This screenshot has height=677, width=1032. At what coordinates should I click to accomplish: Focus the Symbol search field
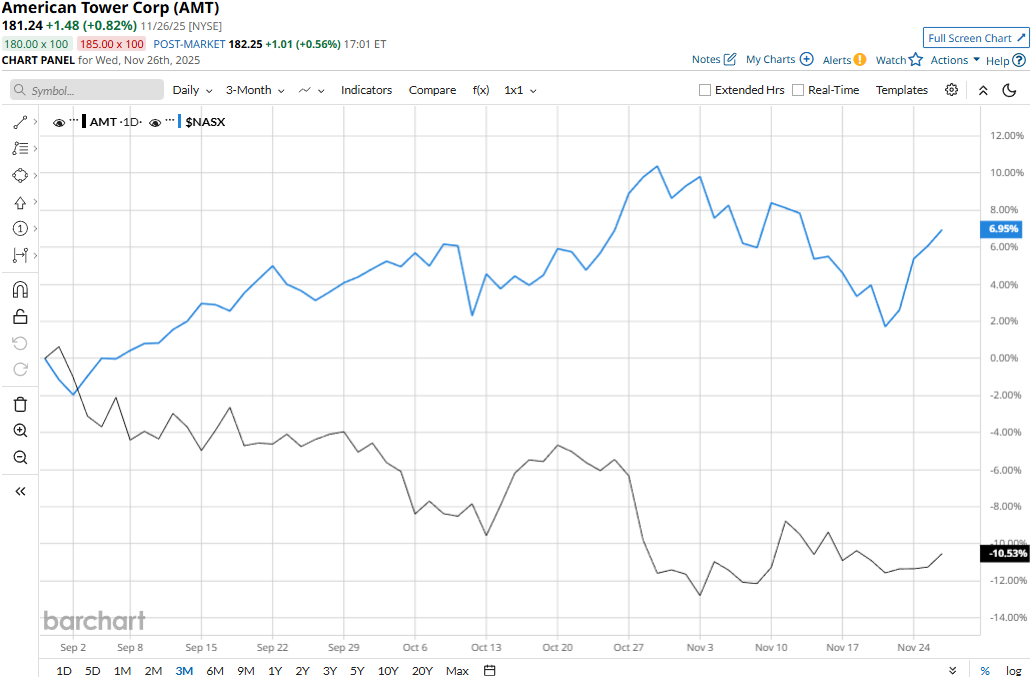(x=87, y=90)
